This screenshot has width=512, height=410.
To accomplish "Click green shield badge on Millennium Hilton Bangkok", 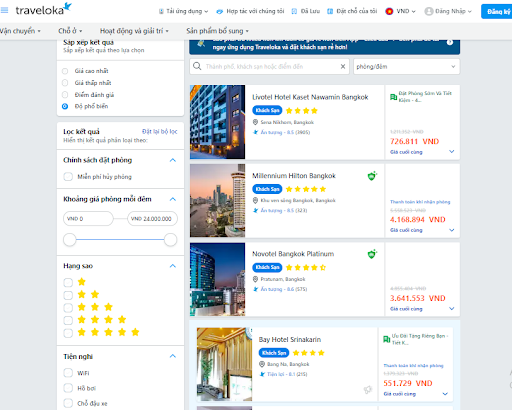I will [x=372, y=176].
